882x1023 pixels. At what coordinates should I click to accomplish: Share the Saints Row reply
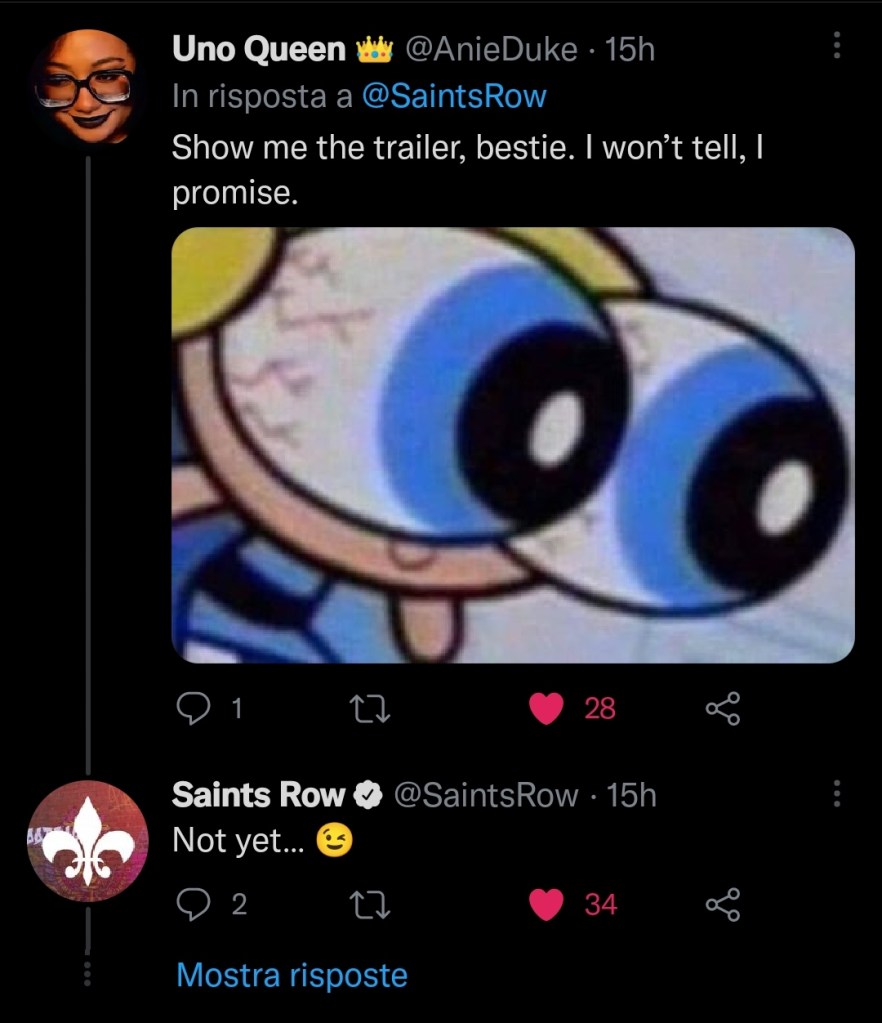(x=722, y=905)
